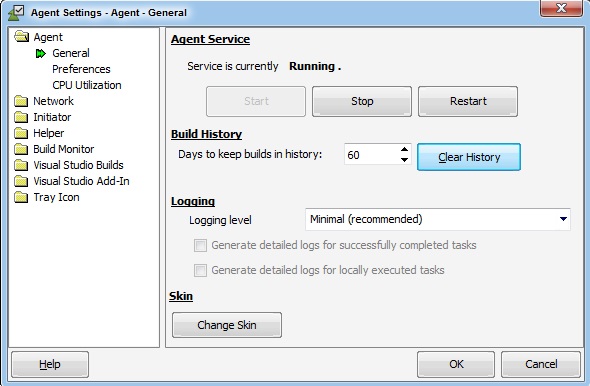Click the Initiator folder icon
590x386 pixels.
[x=21, y=117]
